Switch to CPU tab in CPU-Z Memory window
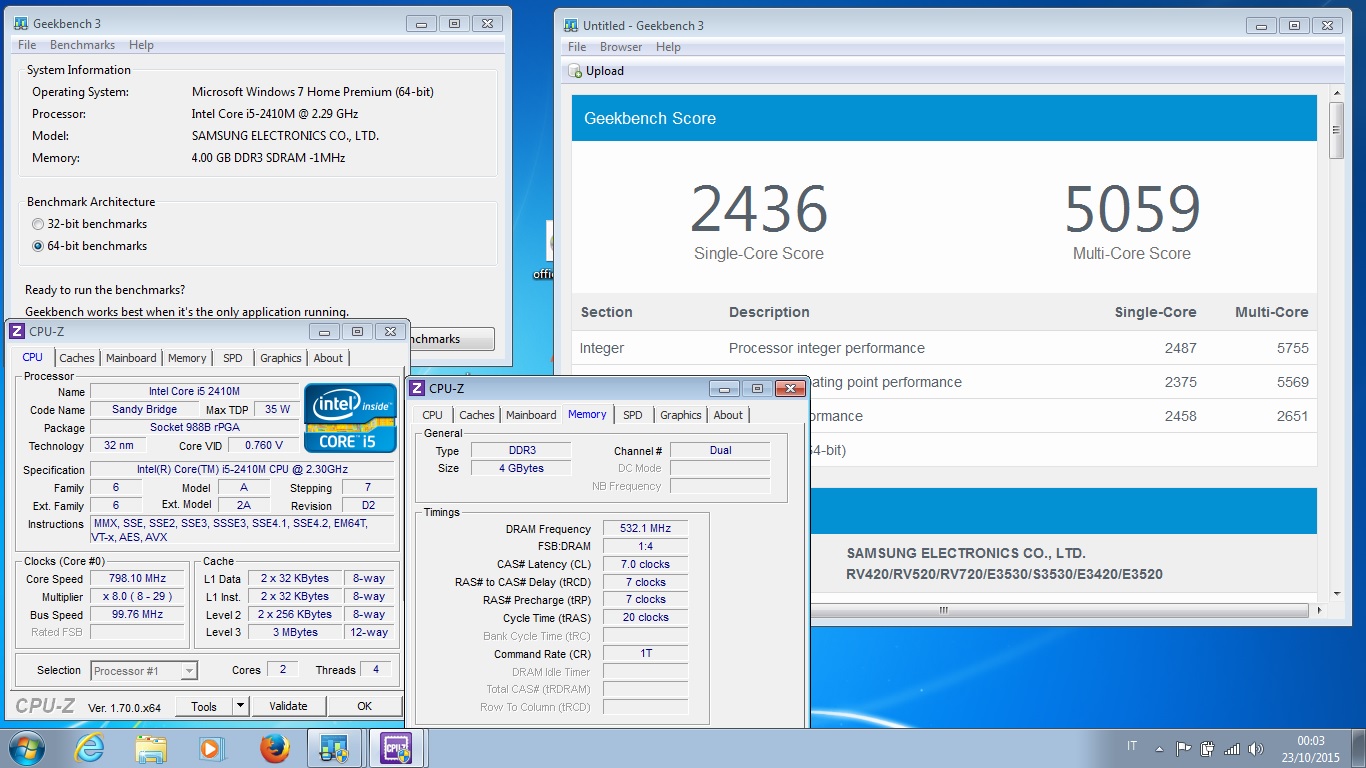This screenshot has height=768, width=1366. point(432,415)
